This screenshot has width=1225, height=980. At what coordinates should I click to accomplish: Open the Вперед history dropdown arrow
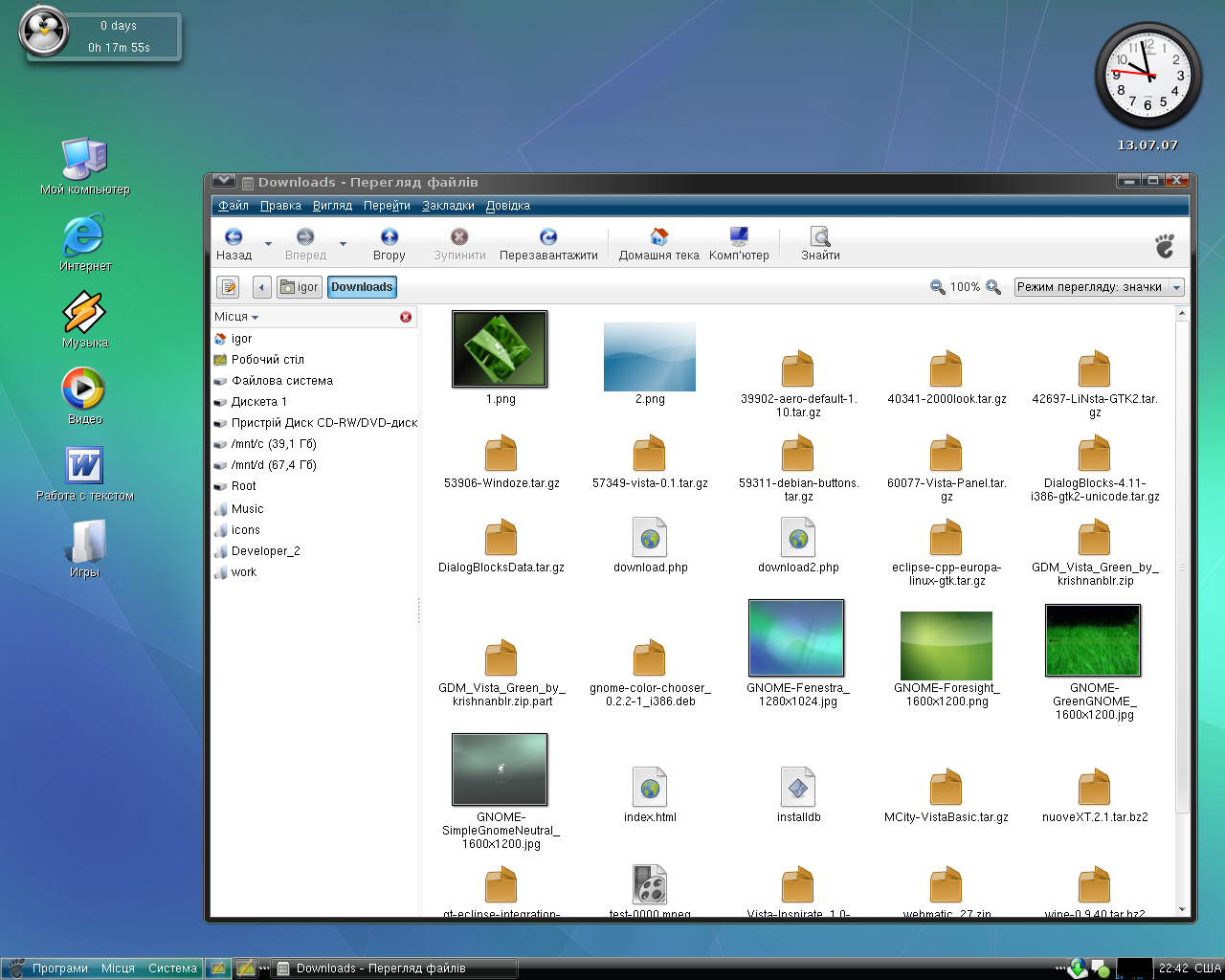[343, 245]
